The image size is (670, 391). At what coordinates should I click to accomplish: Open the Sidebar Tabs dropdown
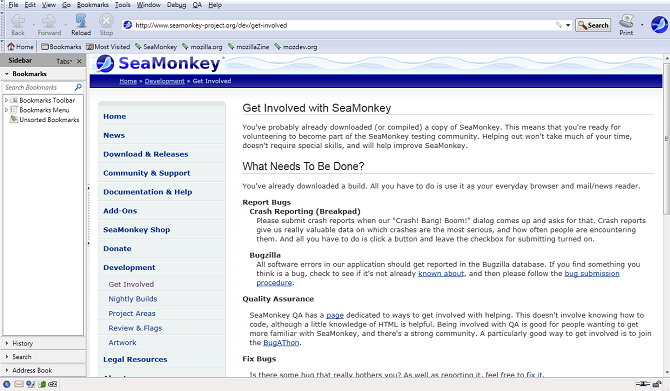point(64,61)
